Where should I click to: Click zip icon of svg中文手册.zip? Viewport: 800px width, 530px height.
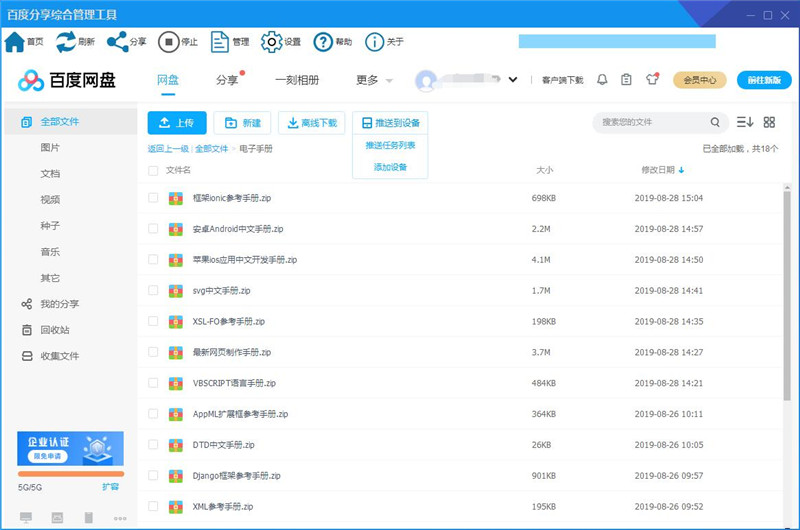(x=176, y=291)
